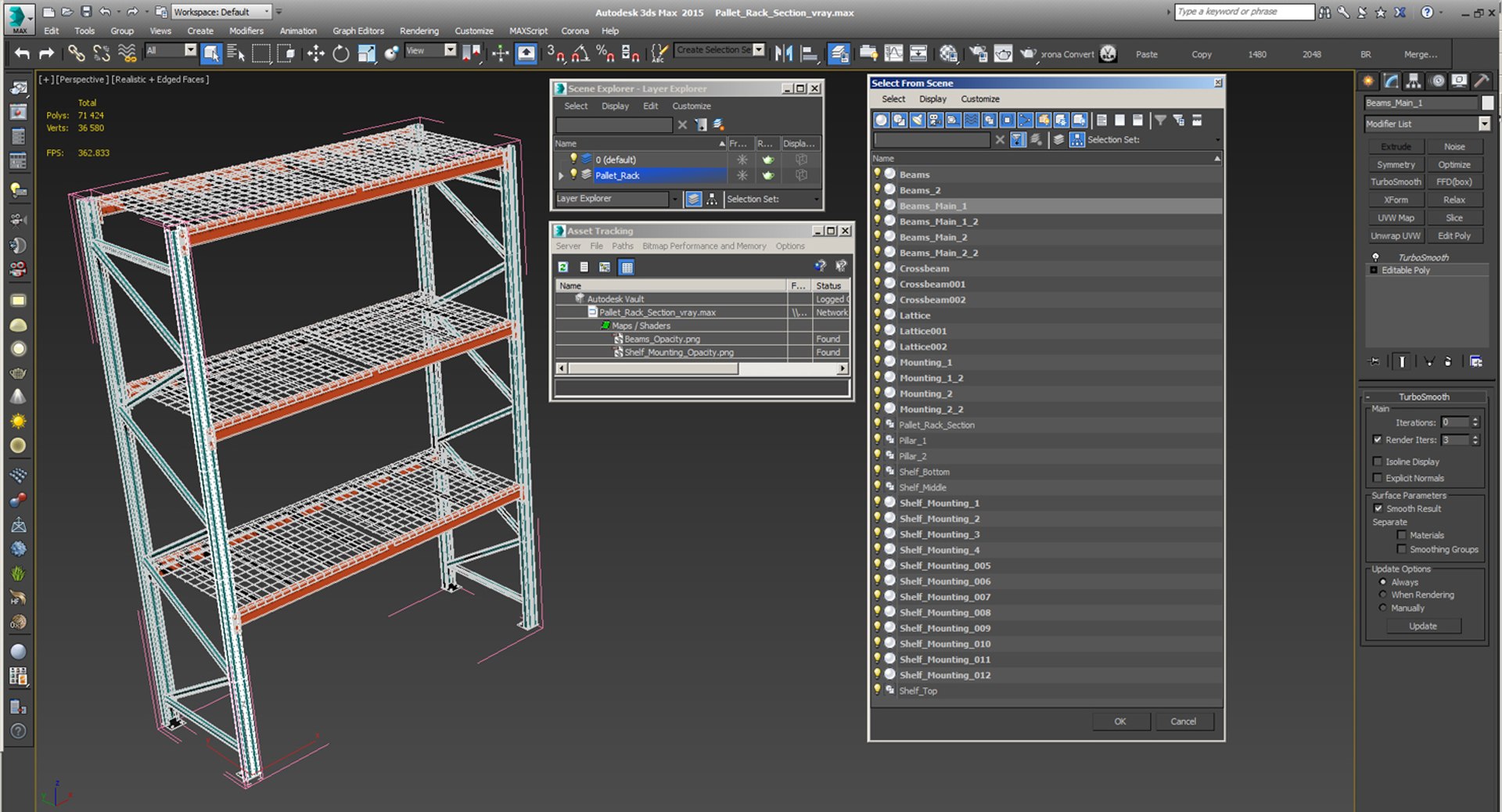Screen dimensions: 1502x812
Task: Toggle the Percent Snap tool
Action: pos(605,53)
